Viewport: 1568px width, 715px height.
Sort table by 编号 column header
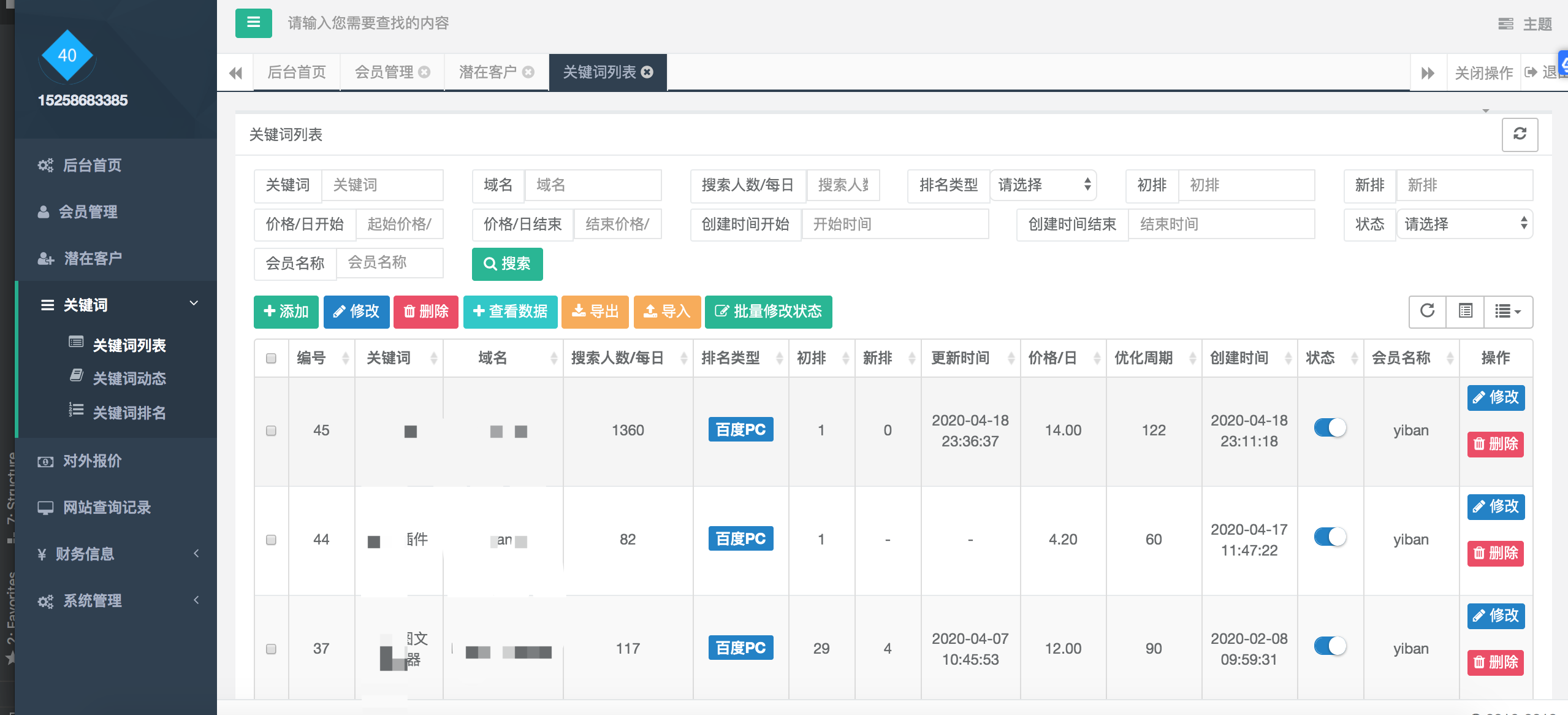[322, 358]
